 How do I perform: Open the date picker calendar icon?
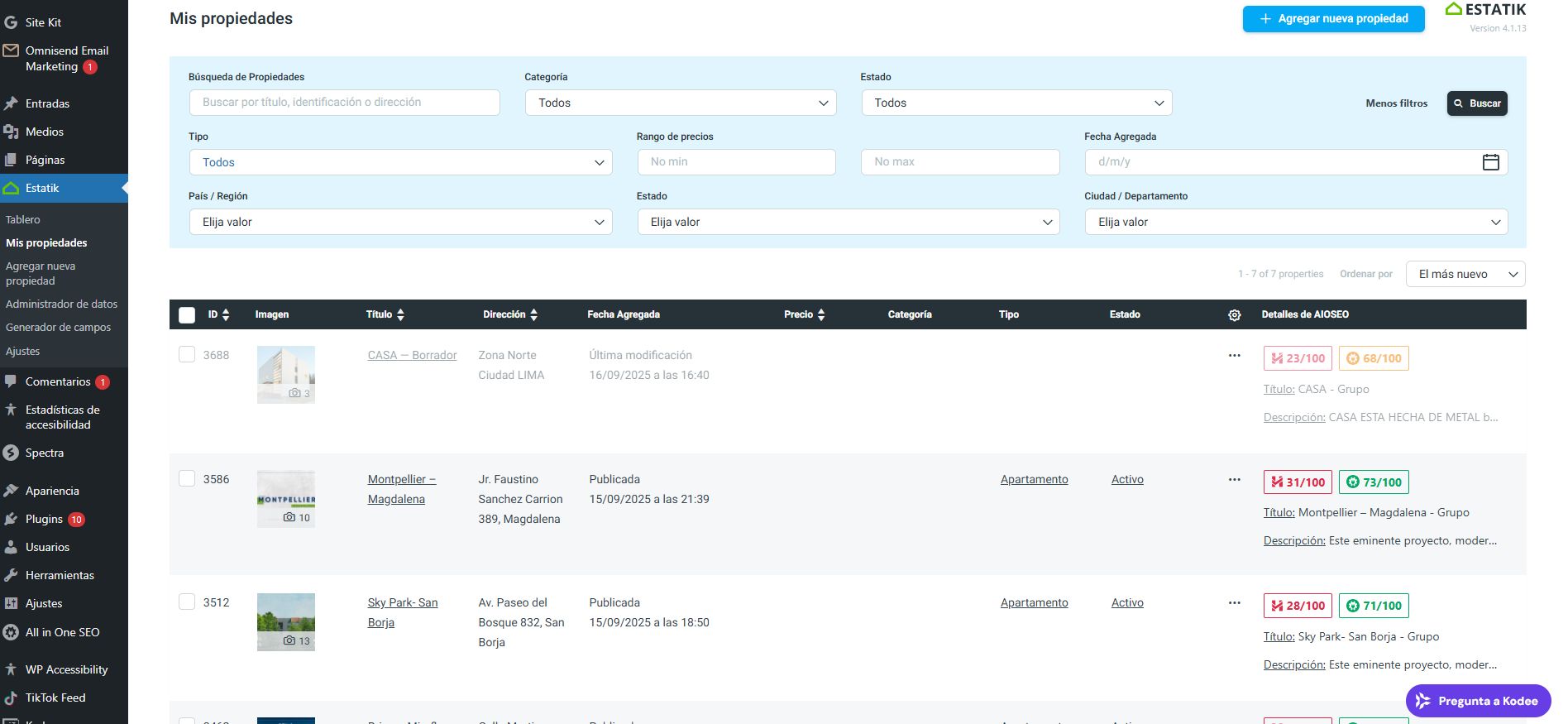click(1490, 162)
